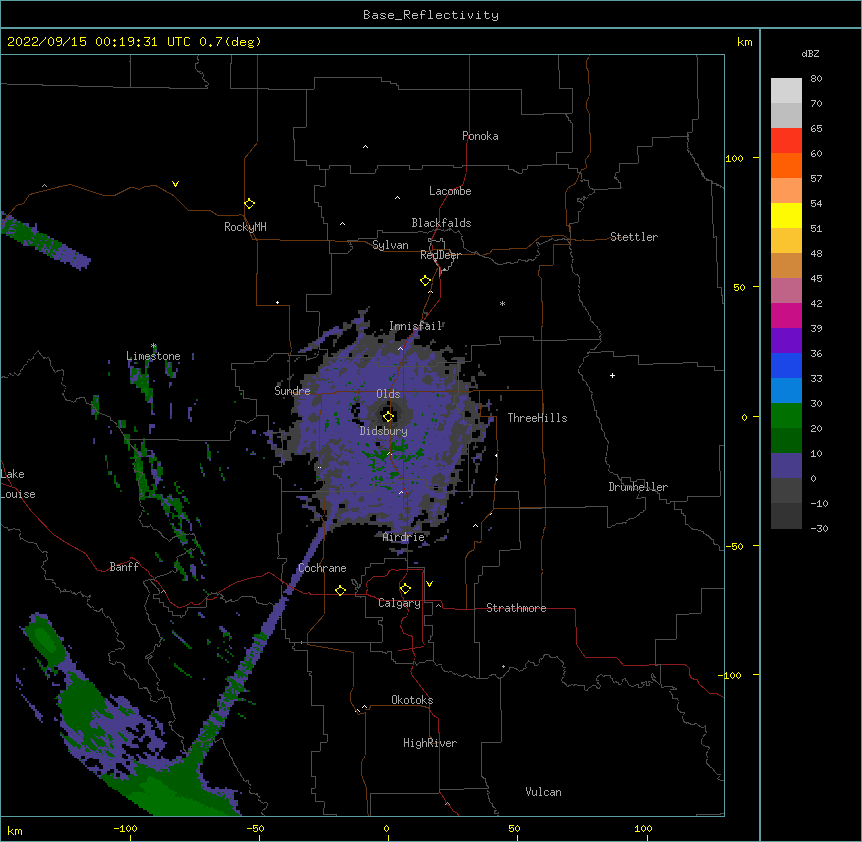Click the Base_Reflectivity title
The image size is (862, 842).
point(431,15)
